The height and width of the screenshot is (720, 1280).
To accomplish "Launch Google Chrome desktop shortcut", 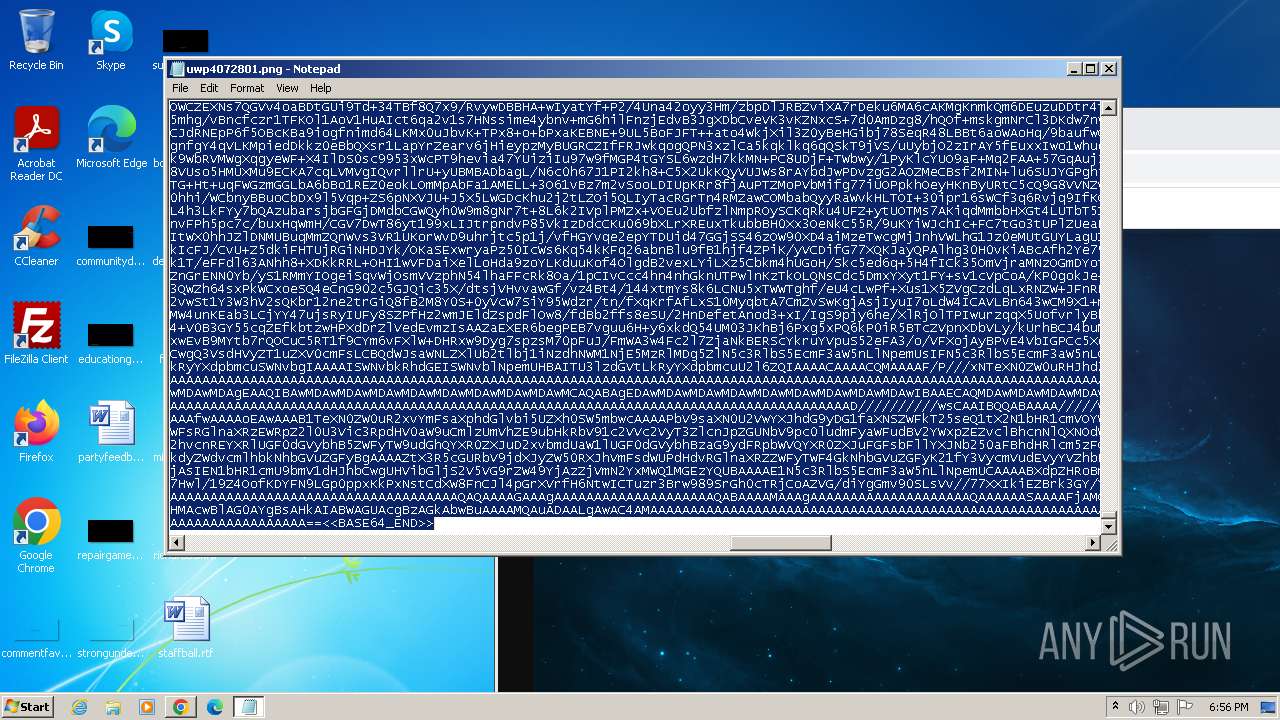I will click(x=36, y=535).
